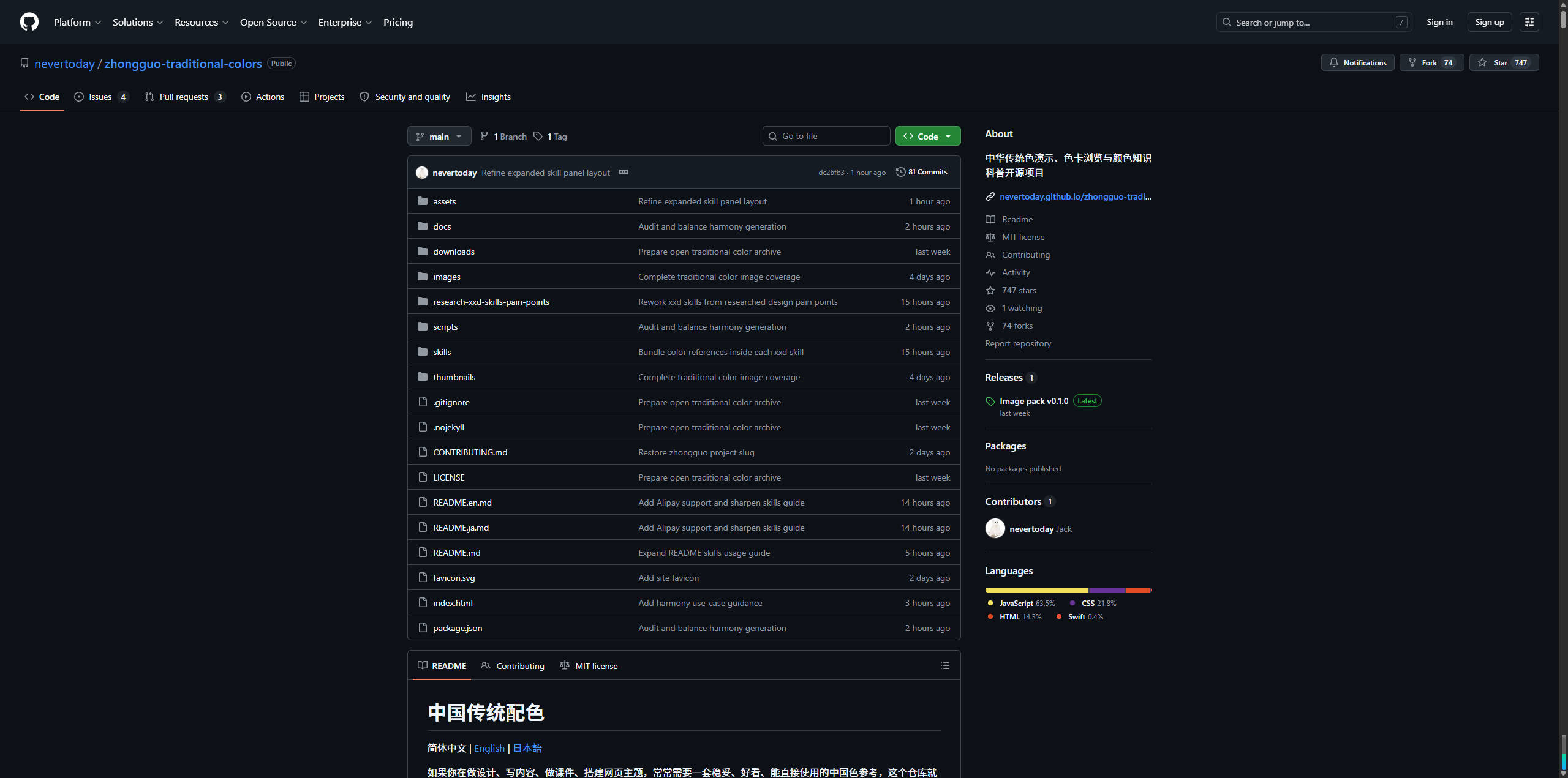Image resolution: width=1568 pixels, height=778 pixels.
Task: Select the Contributing tab in README panel
Action: click(513, 665)
